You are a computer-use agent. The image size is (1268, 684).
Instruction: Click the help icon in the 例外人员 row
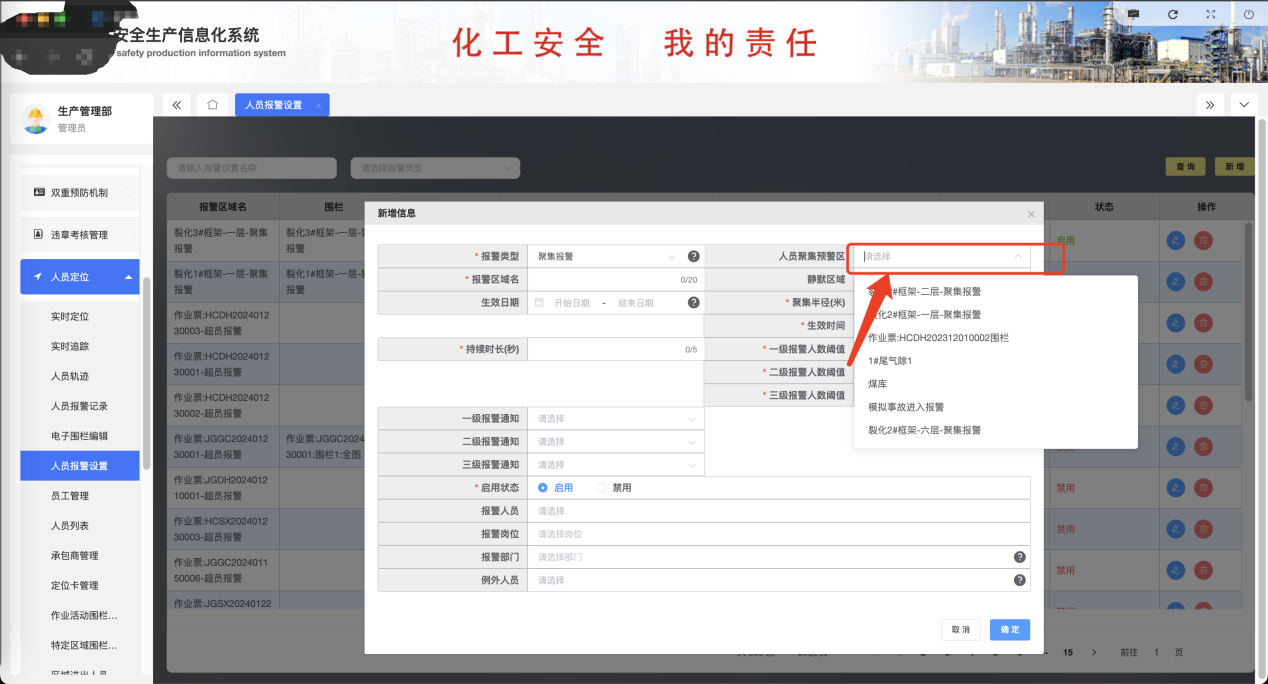(x=1019, y=580)
